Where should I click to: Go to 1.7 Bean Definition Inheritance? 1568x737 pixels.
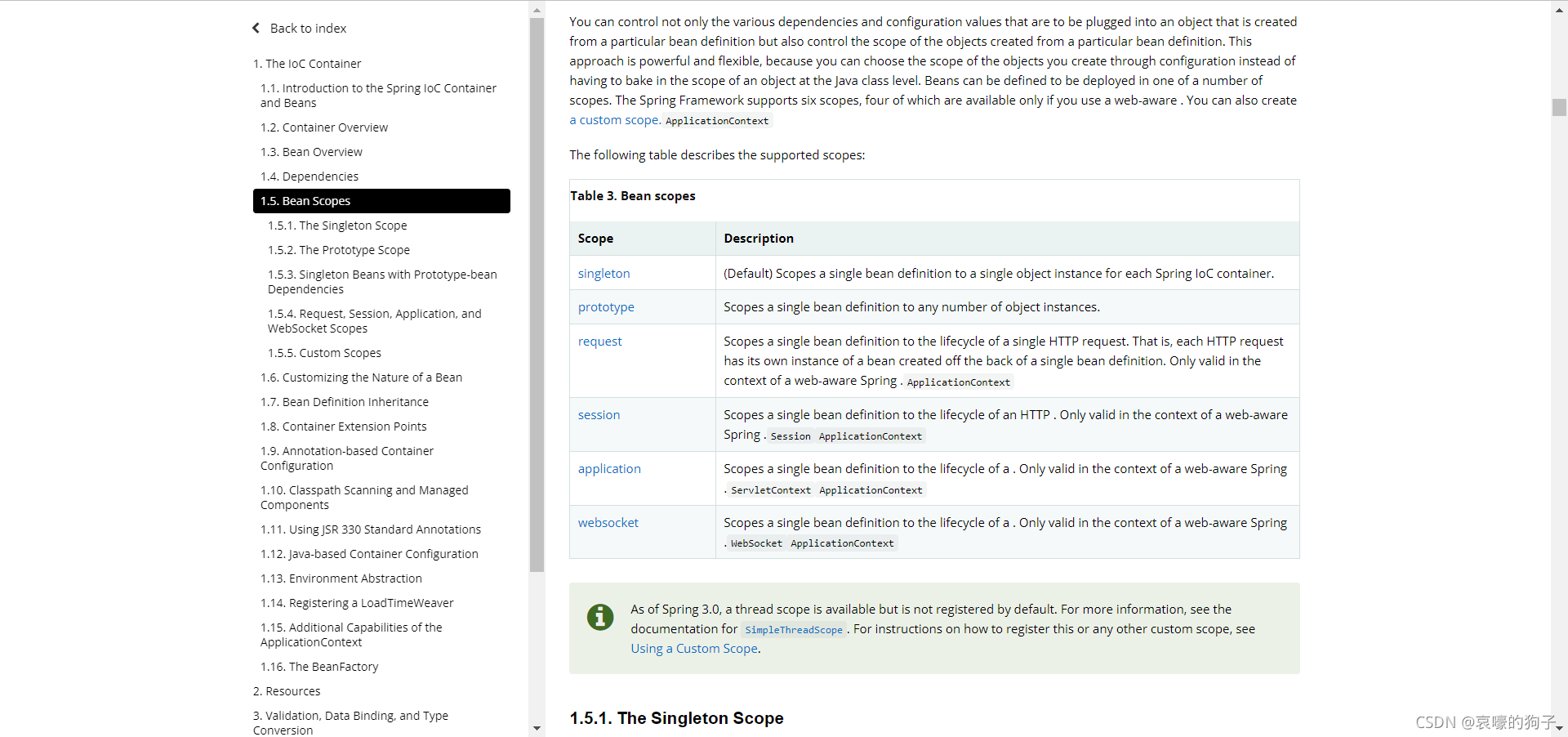click(x=345, y=402)
